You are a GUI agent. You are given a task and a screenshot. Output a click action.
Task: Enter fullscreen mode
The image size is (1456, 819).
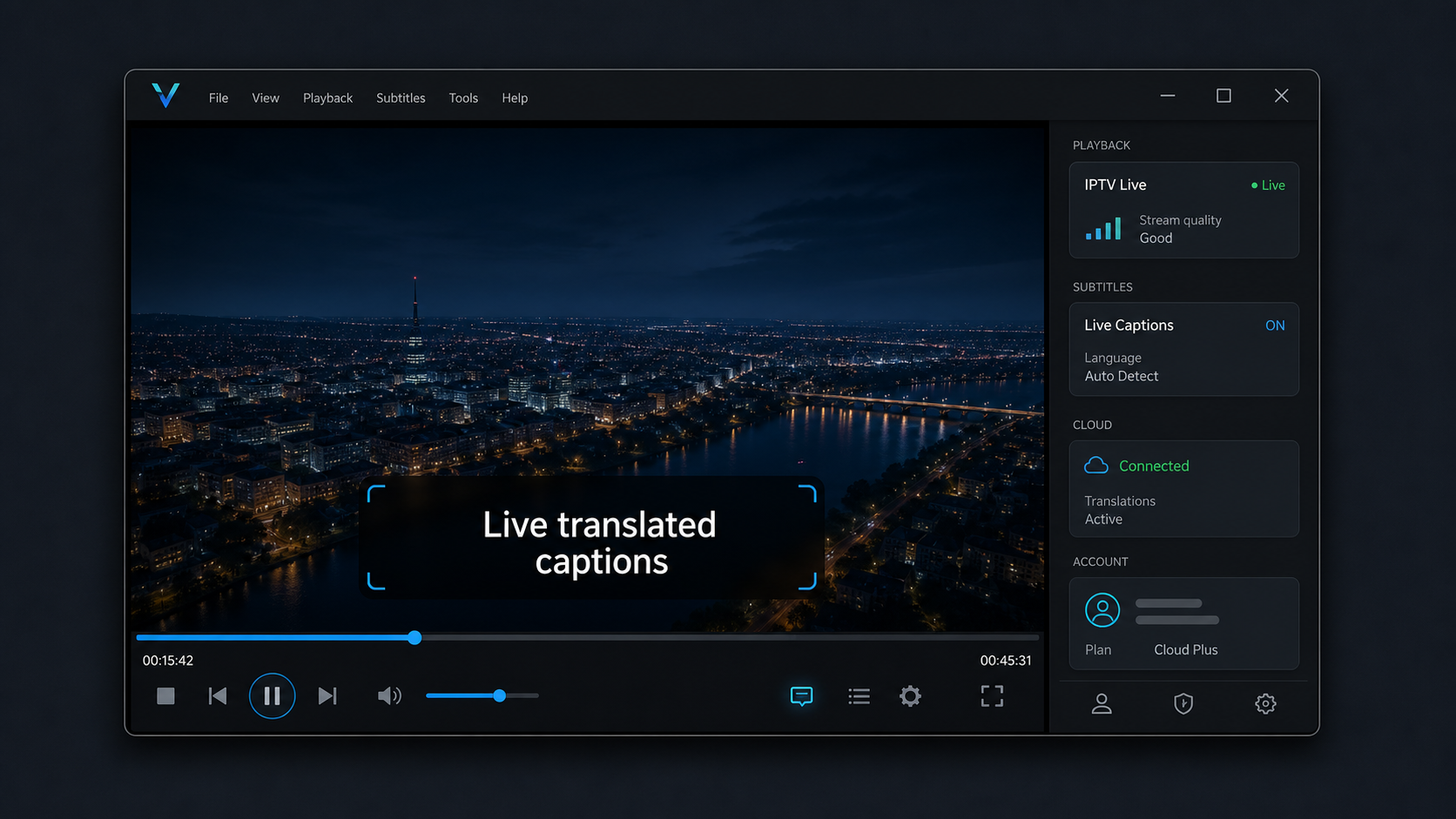coord(992,696)
